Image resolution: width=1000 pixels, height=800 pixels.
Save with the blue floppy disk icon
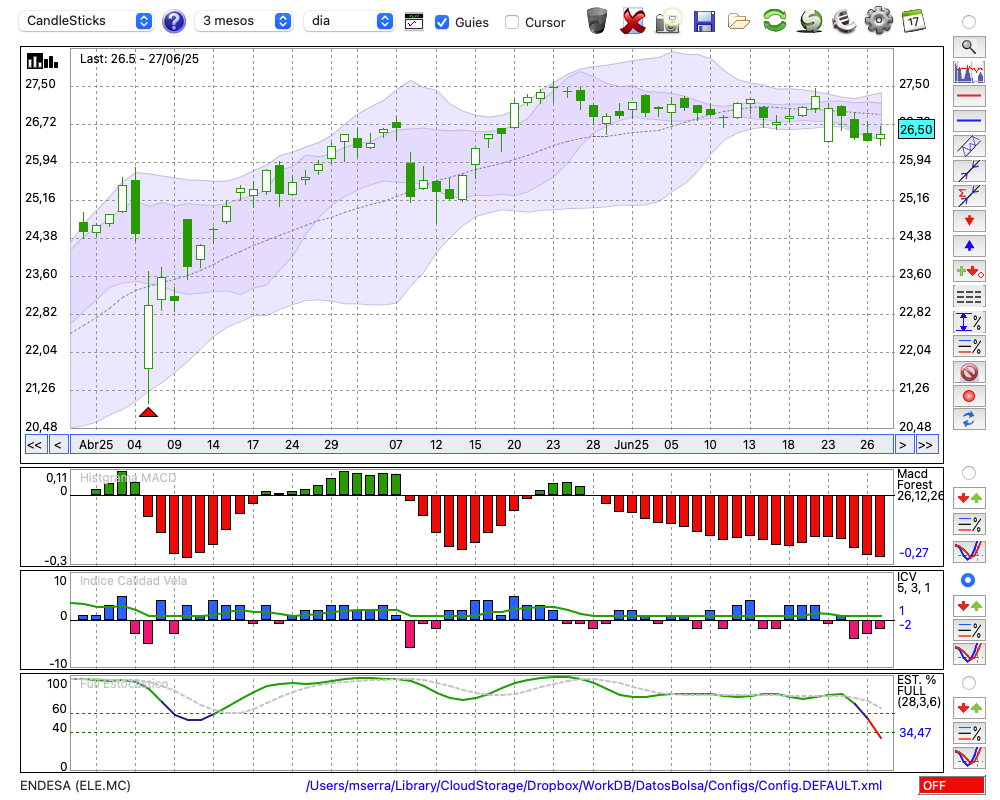[704, 22]
